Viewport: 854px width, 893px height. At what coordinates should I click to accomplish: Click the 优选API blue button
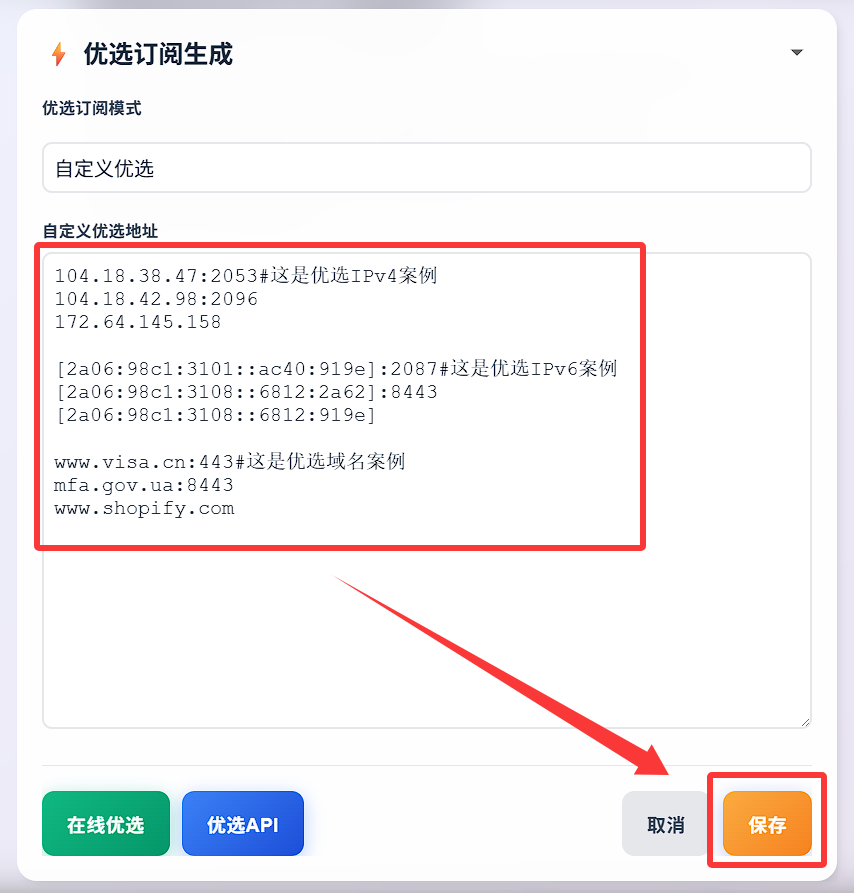[243, 824]
